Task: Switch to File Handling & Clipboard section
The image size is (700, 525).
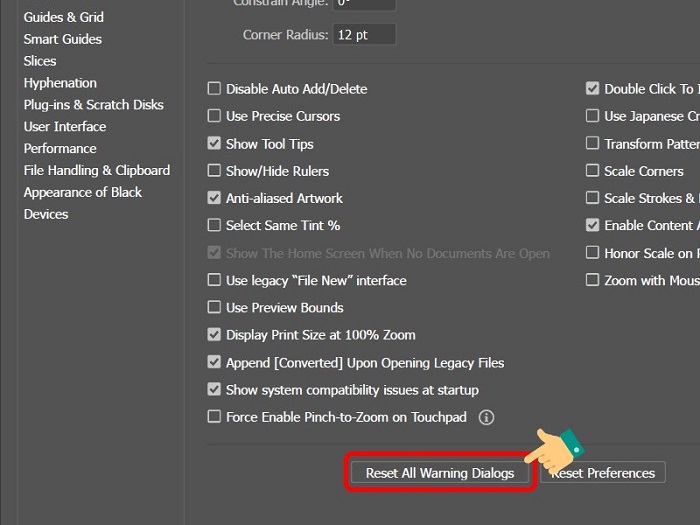Action: [x=96, y=170]
